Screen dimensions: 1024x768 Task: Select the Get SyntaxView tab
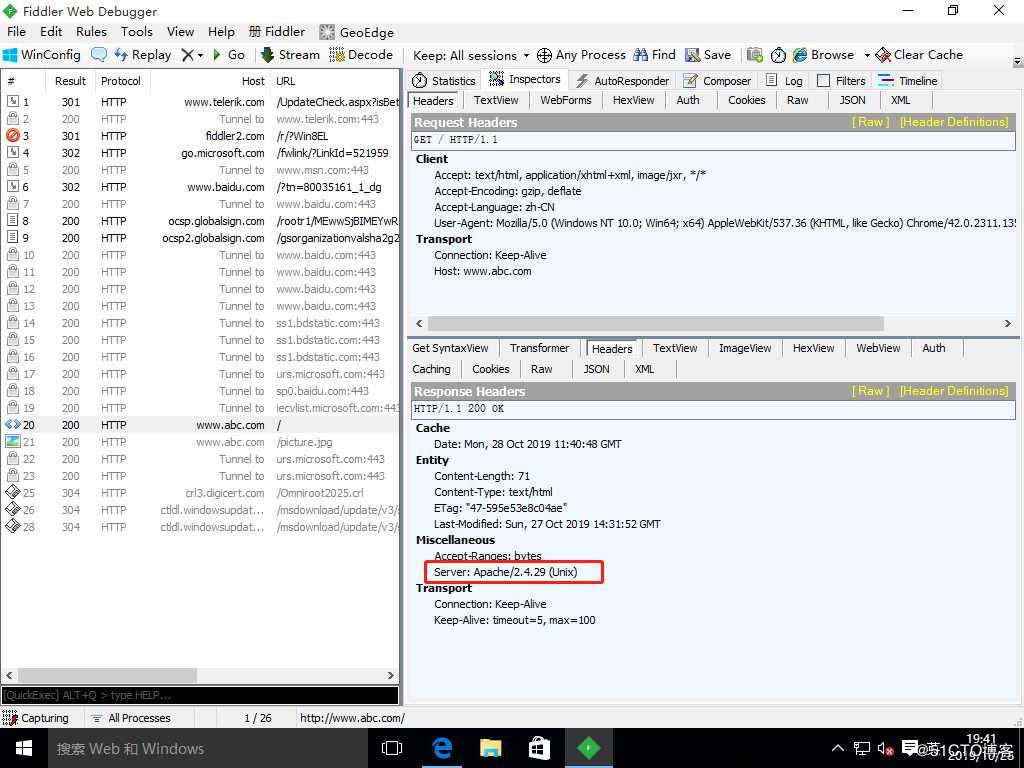(x=450, y=348)
